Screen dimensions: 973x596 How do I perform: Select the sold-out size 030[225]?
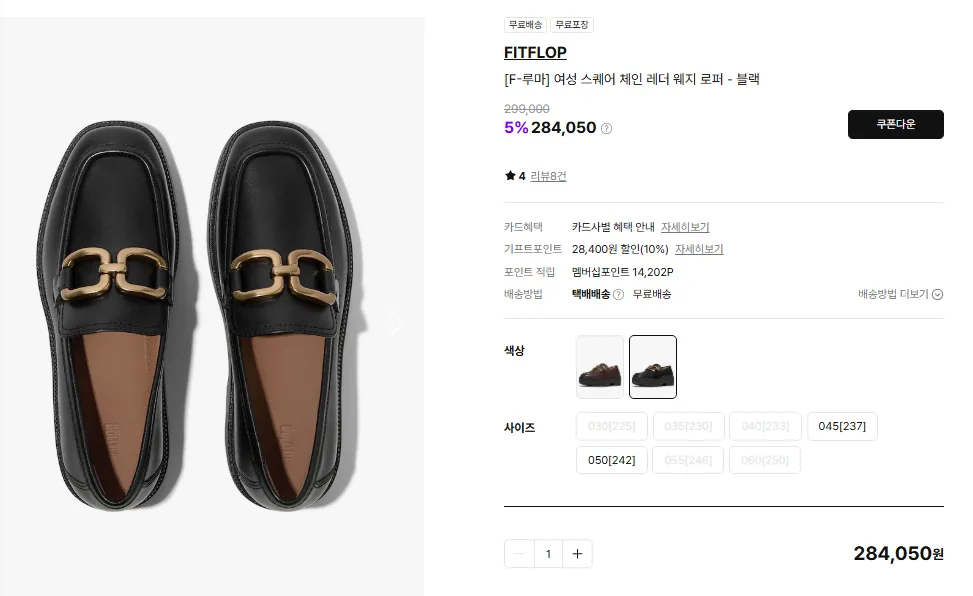611,427
